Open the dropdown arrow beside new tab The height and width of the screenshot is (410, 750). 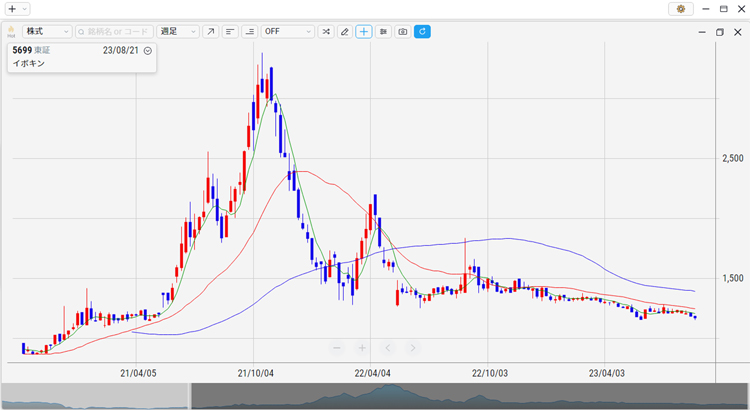[25, 8]
